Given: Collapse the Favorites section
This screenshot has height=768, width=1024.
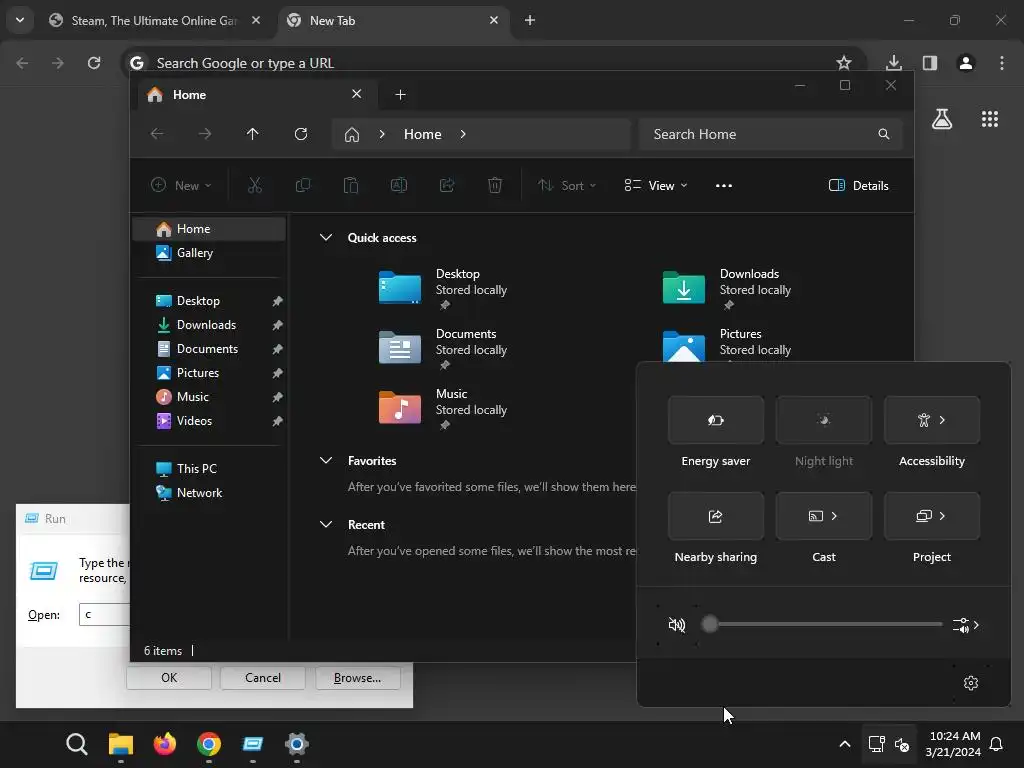Looking at the screenshot, I should pyautogui.click(x=326, y=460).
